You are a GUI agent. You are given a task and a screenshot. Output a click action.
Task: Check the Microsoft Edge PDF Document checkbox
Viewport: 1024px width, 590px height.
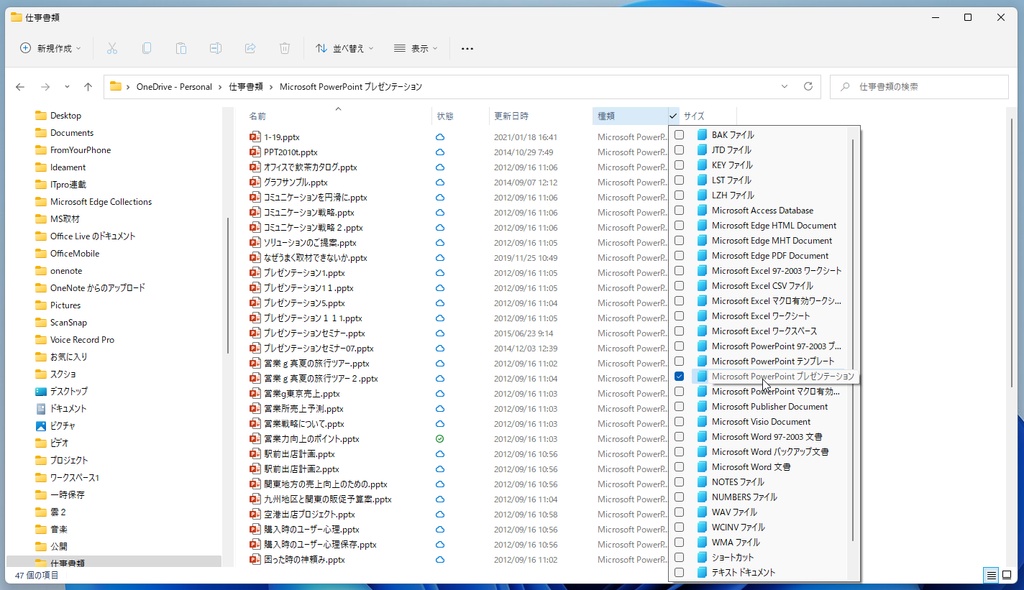click(679, 255)
